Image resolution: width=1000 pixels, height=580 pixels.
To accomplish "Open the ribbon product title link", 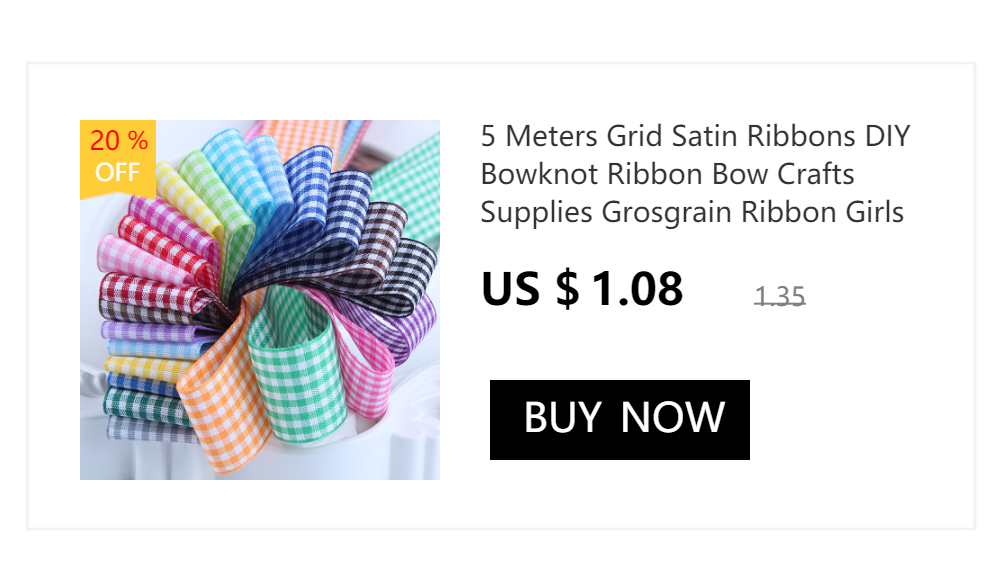I will pyautogui.click(x=695, y=174).
